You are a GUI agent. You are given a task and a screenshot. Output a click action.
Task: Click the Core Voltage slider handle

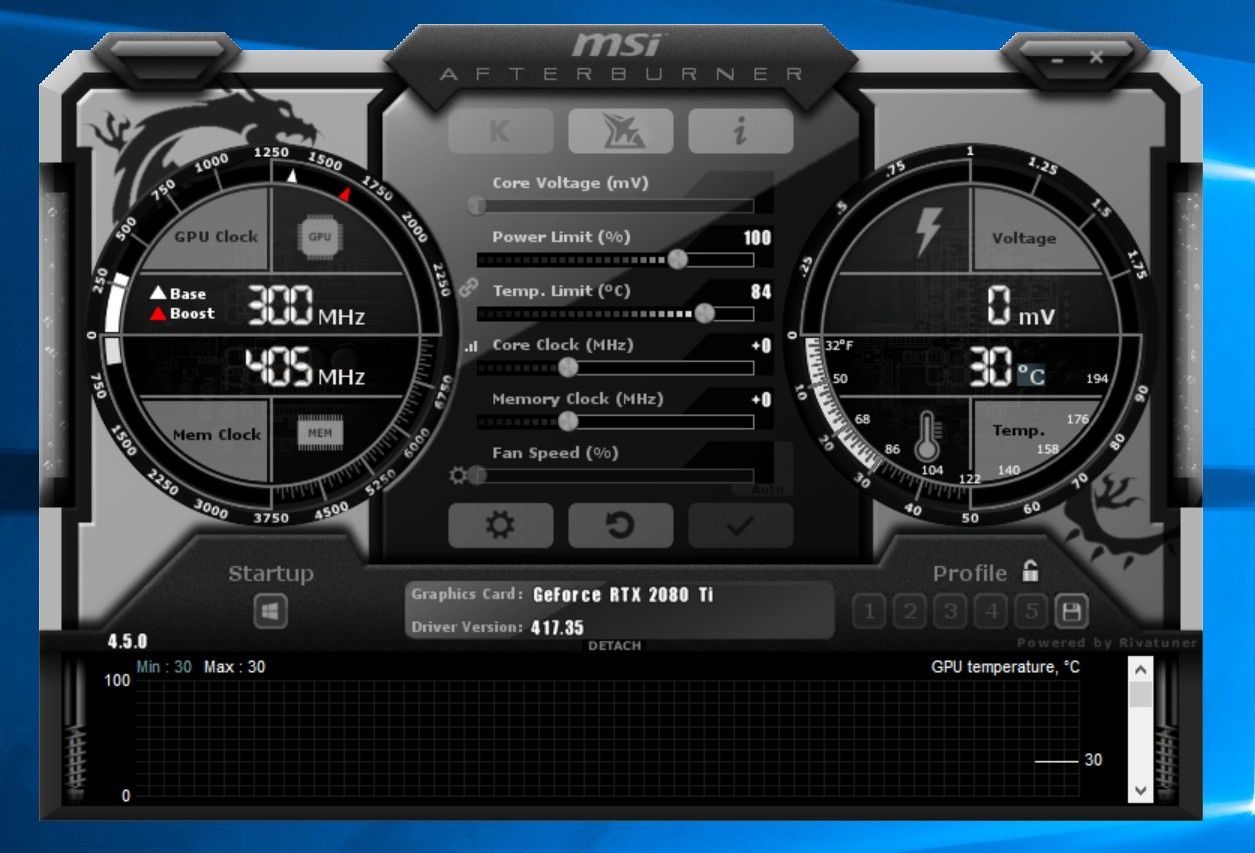pos(477,206)
